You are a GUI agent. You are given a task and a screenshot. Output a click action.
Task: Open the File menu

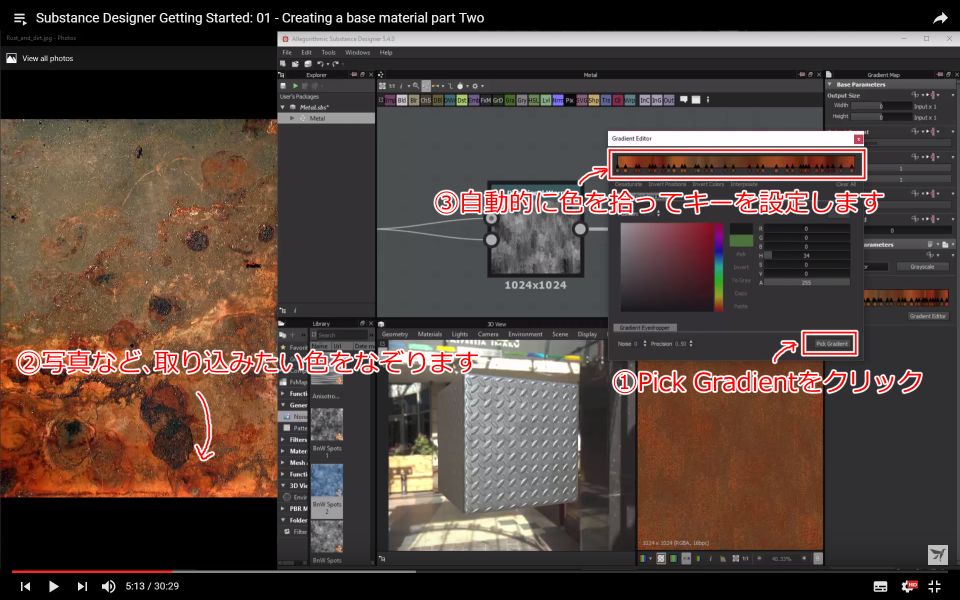coord(287,53)
